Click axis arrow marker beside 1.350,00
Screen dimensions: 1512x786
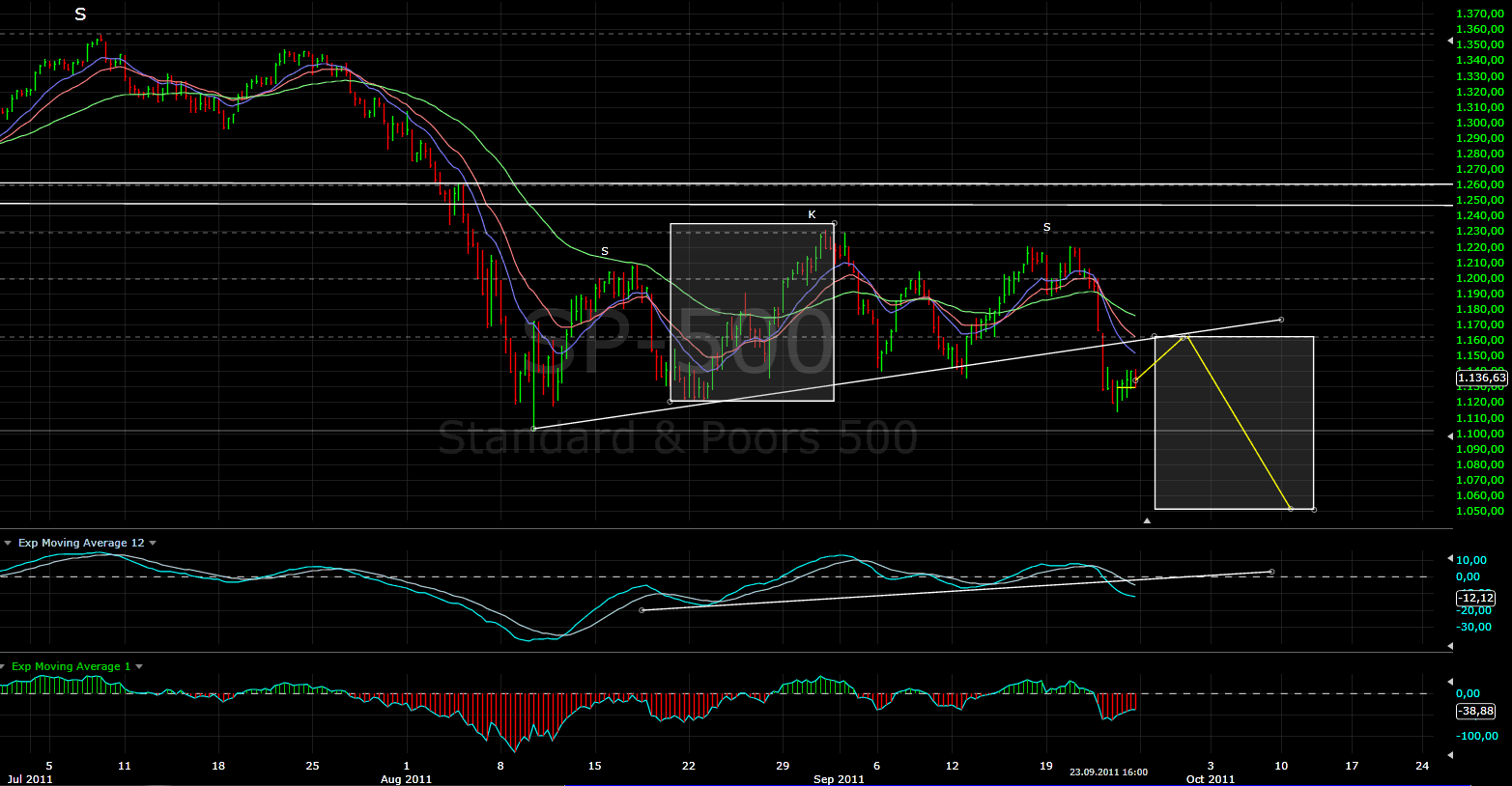[1449, 42]
